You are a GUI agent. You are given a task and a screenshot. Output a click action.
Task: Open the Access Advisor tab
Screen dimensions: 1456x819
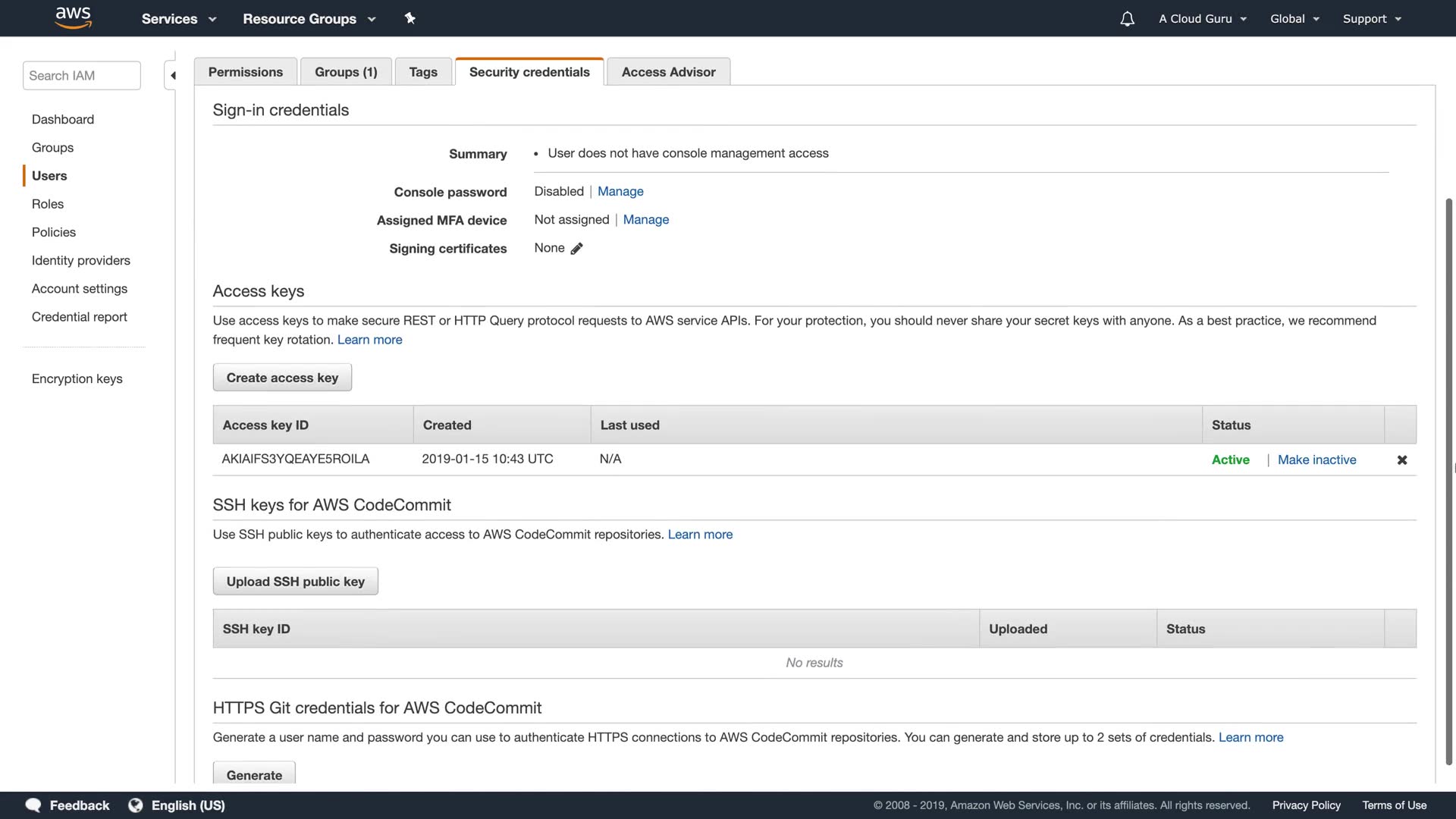pos(668,72)
